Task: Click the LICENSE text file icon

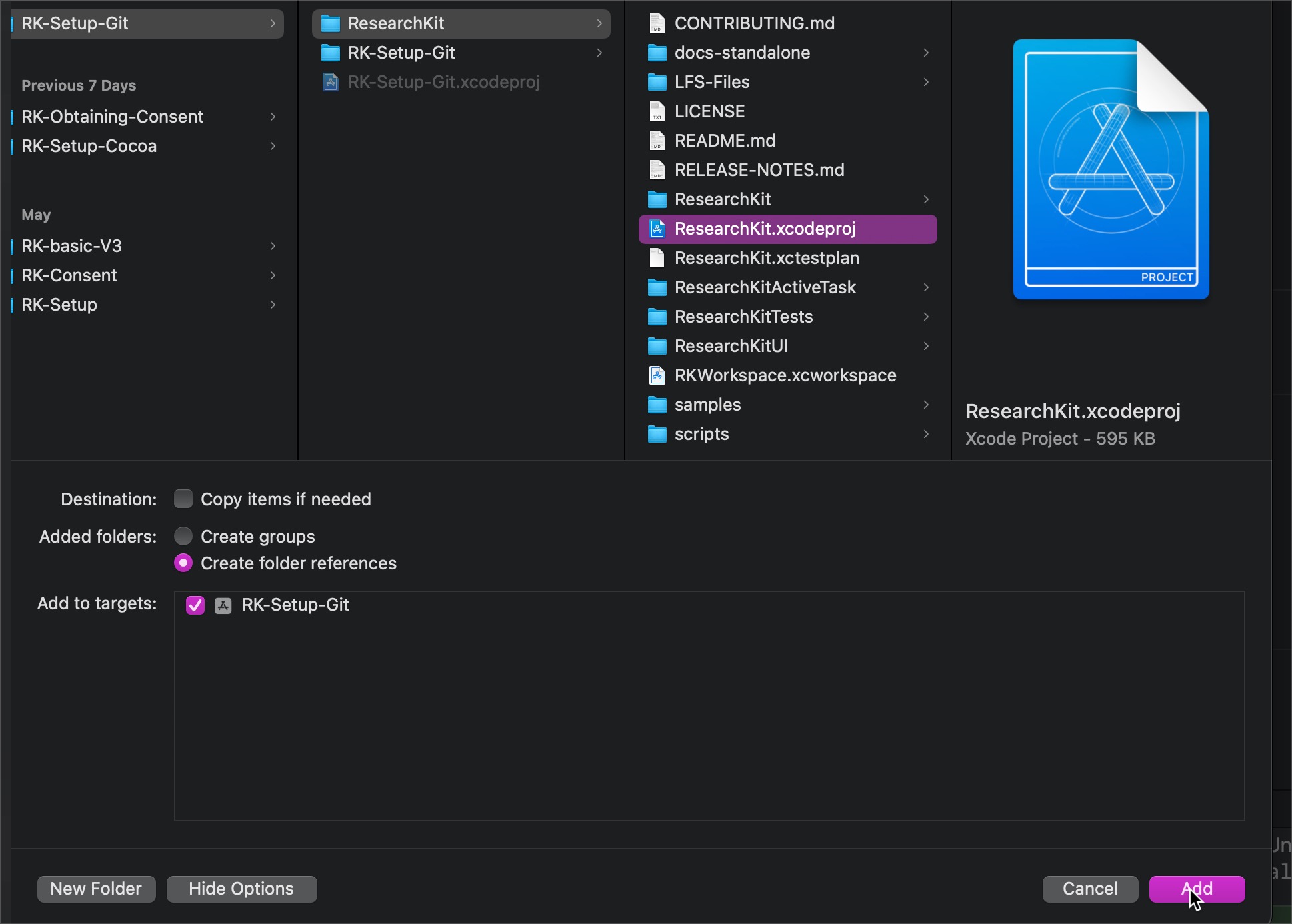Action: pos(657,112)
